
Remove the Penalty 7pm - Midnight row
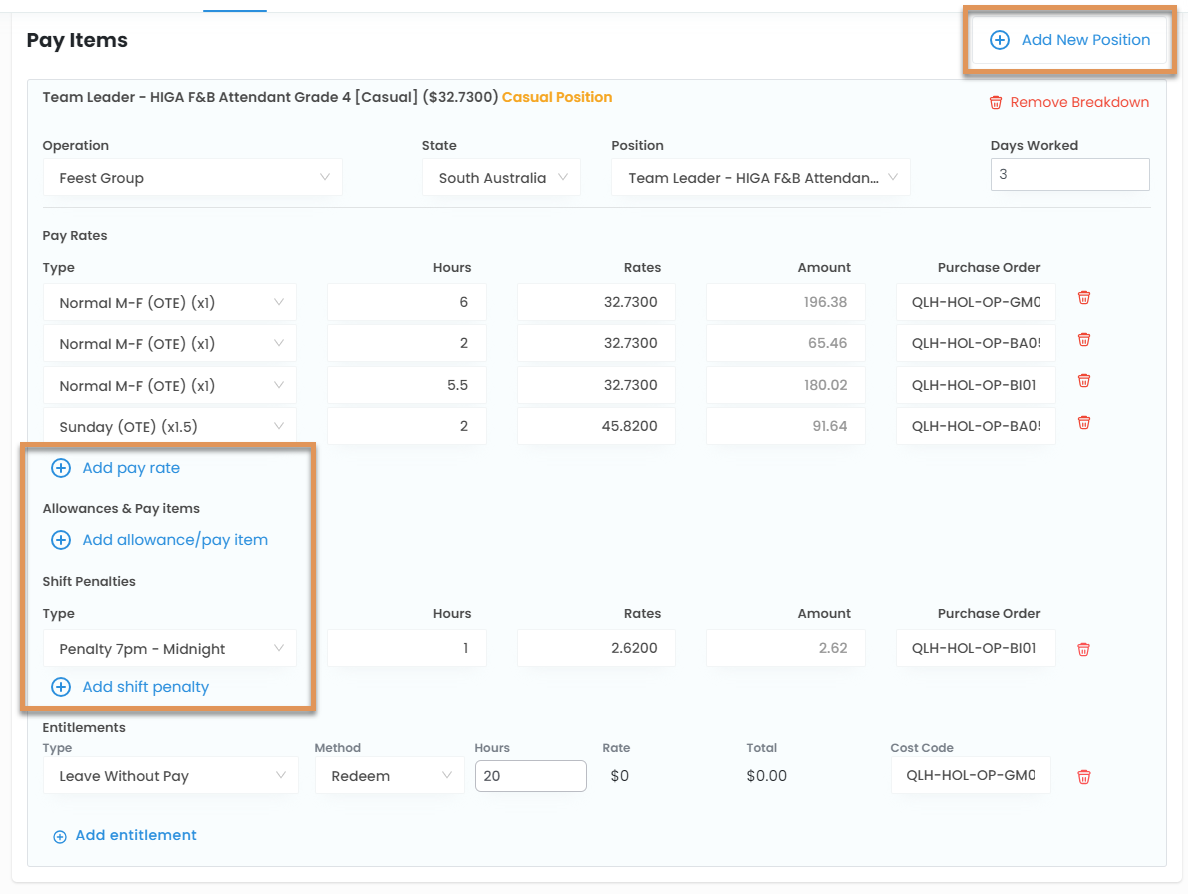pyautogui.click(x=1083, y=649)
